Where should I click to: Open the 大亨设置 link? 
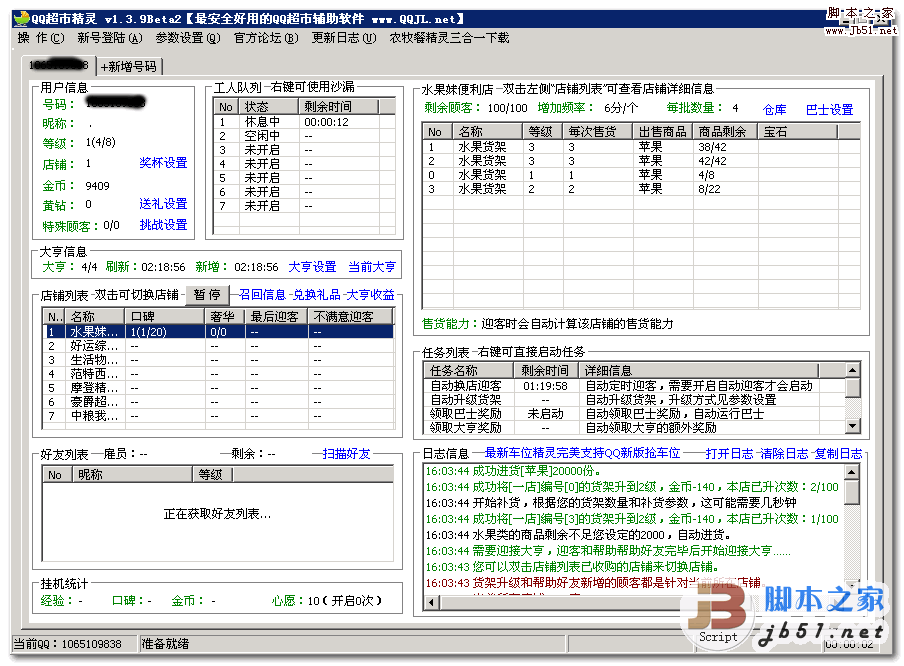coord(312,267)
